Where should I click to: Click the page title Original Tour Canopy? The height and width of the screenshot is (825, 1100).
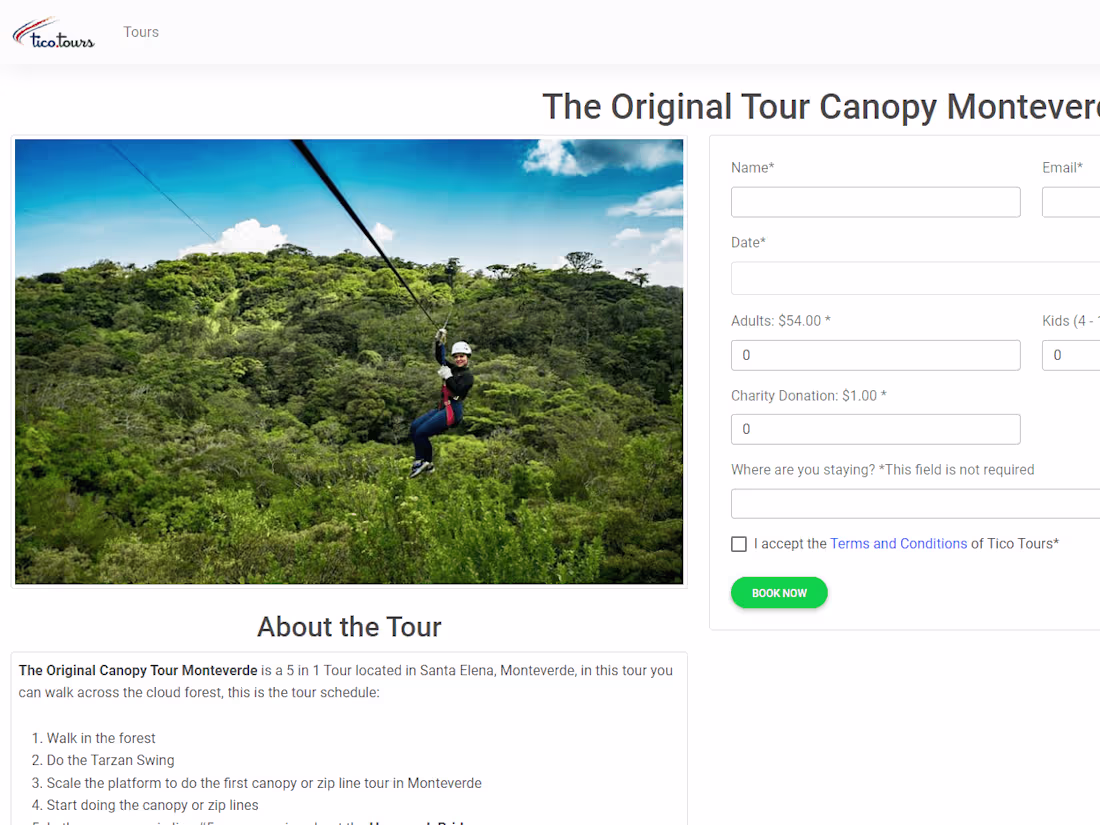tap(821, 107)
